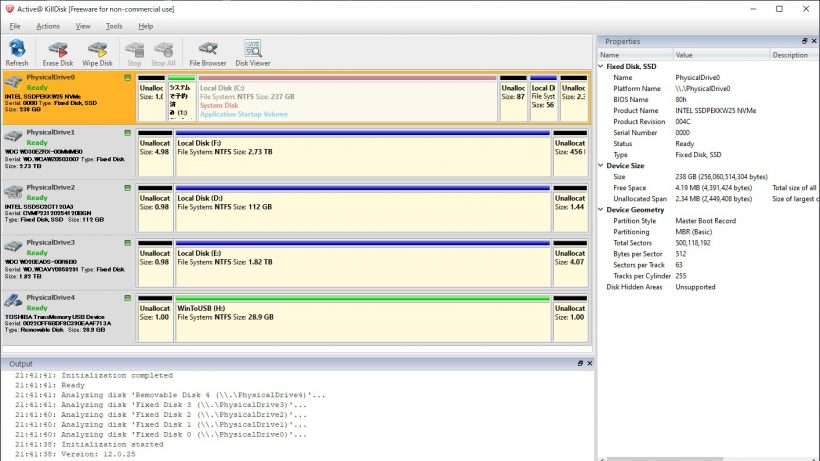Screen dimensions: 820x461
Task: Click the Total Sectors value 500,118,192
Action: (692, 243)
